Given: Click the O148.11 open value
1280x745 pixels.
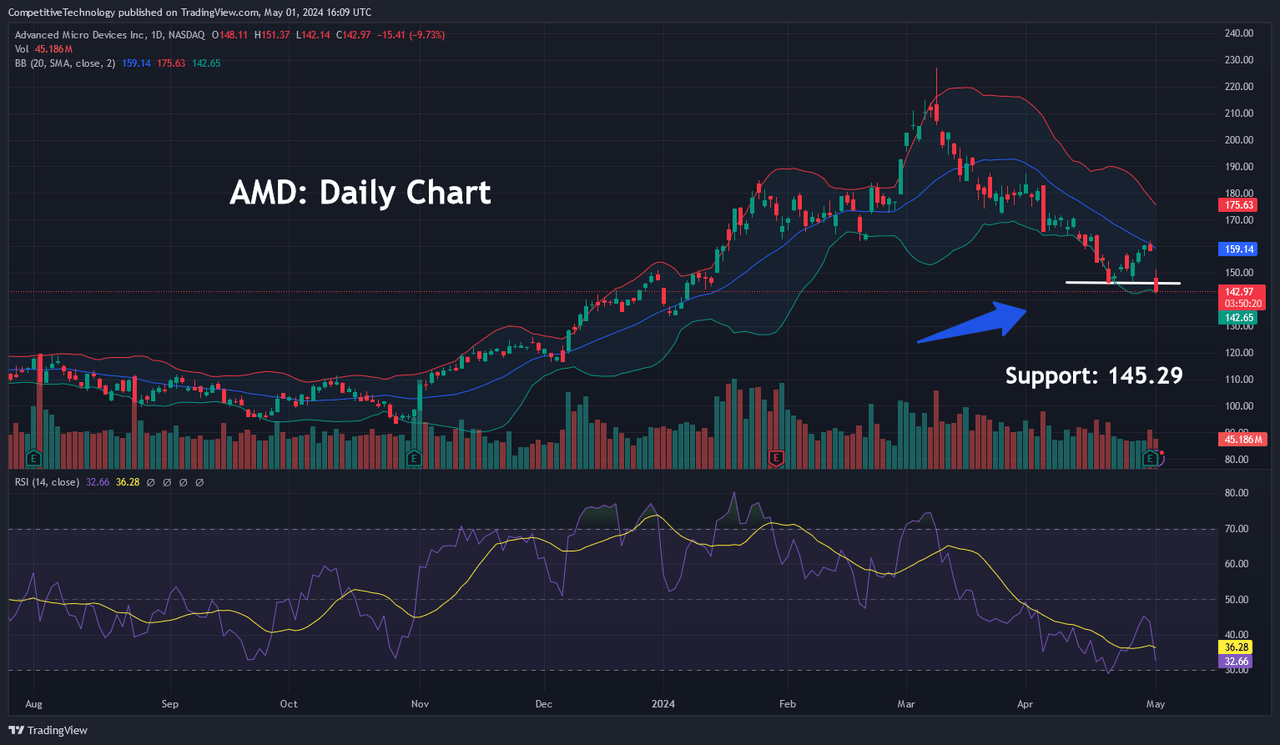Looking at the screenshot, I should pos(230,35).
